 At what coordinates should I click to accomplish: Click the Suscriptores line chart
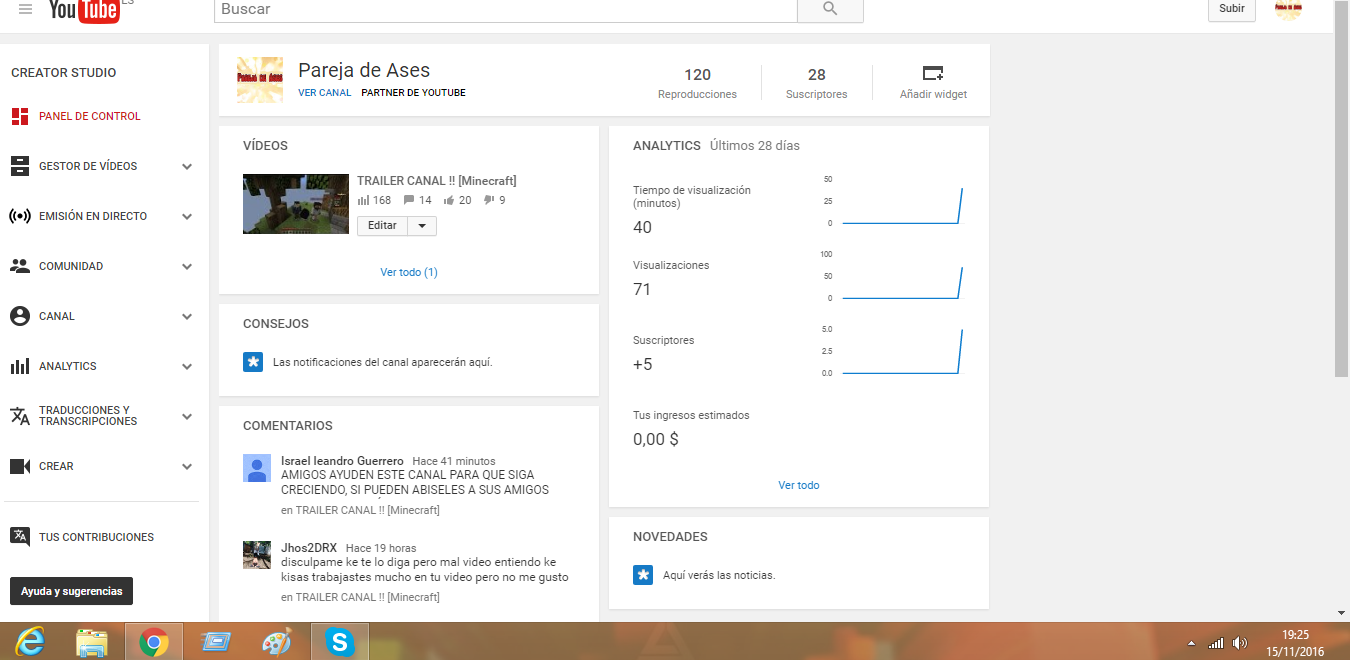tap(902, 352)
